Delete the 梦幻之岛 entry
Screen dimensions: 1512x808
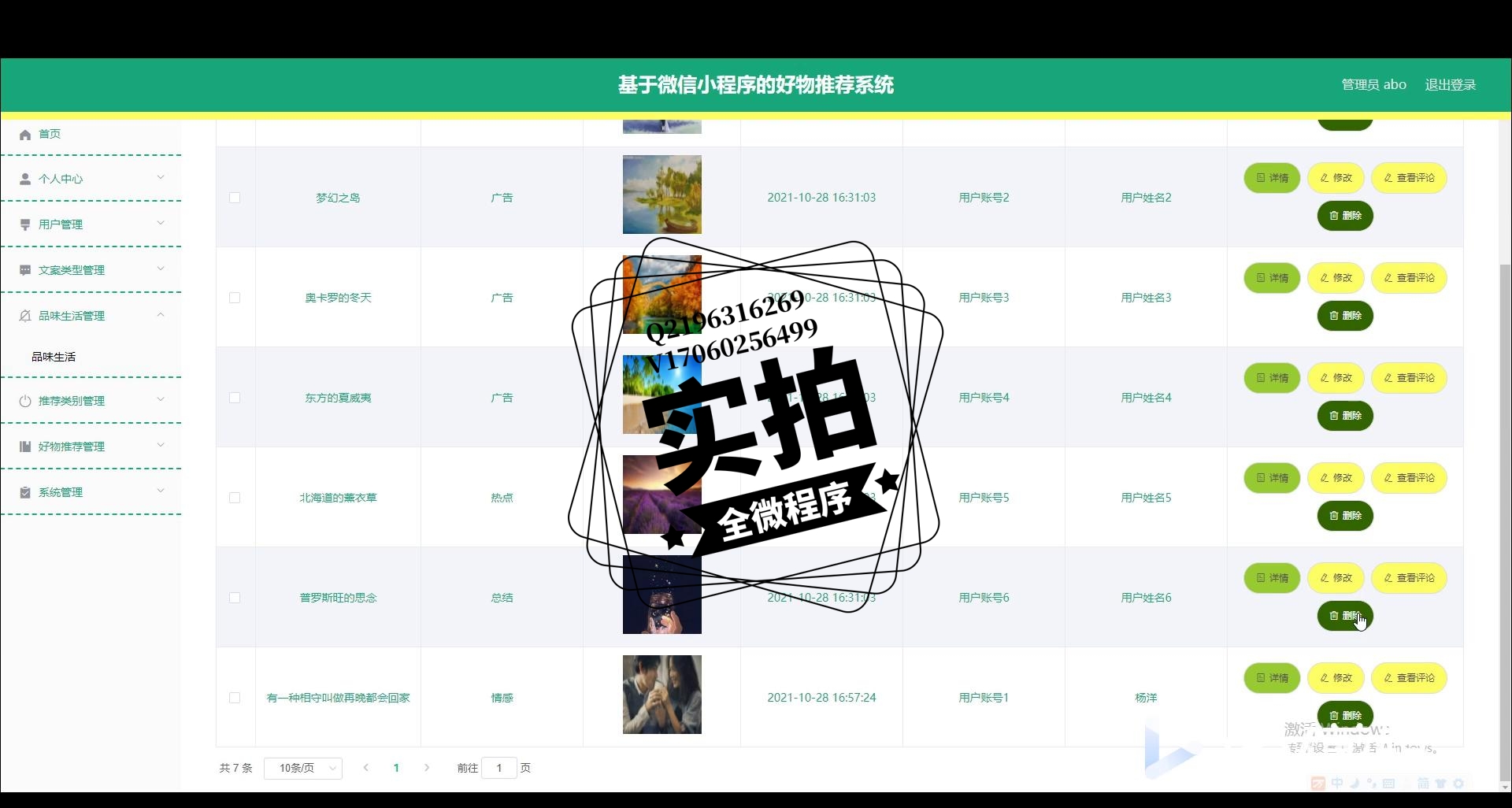pyautogui.click(x=1345, y=216)
